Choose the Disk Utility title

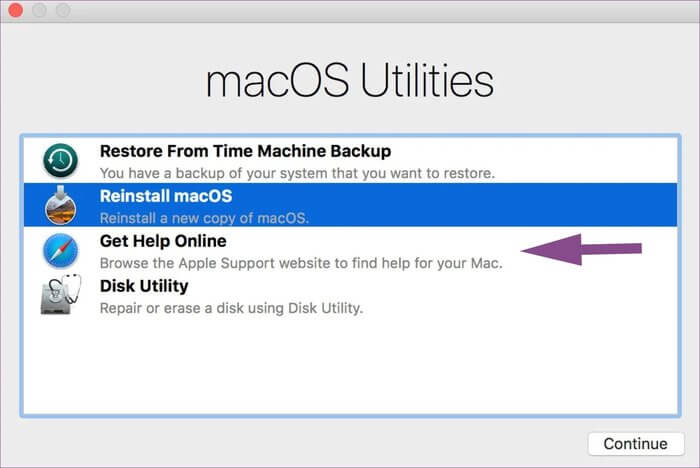(144, 286)
